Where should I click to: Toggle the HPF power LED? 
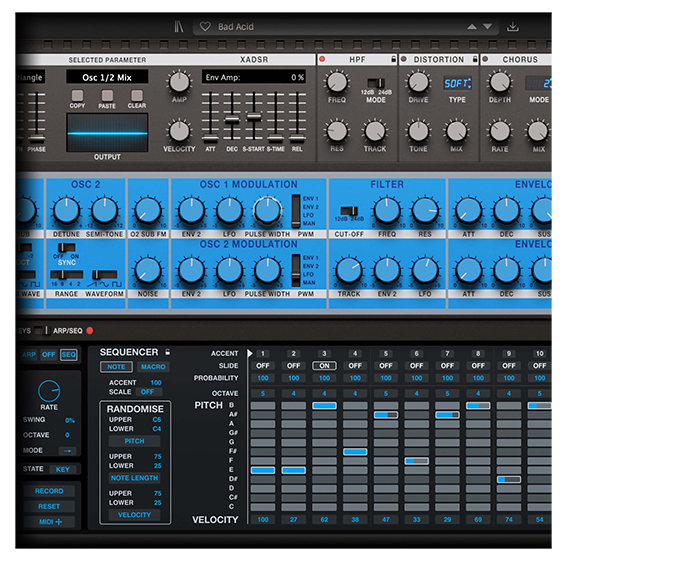pyautogui.click(x=322, y=60)
